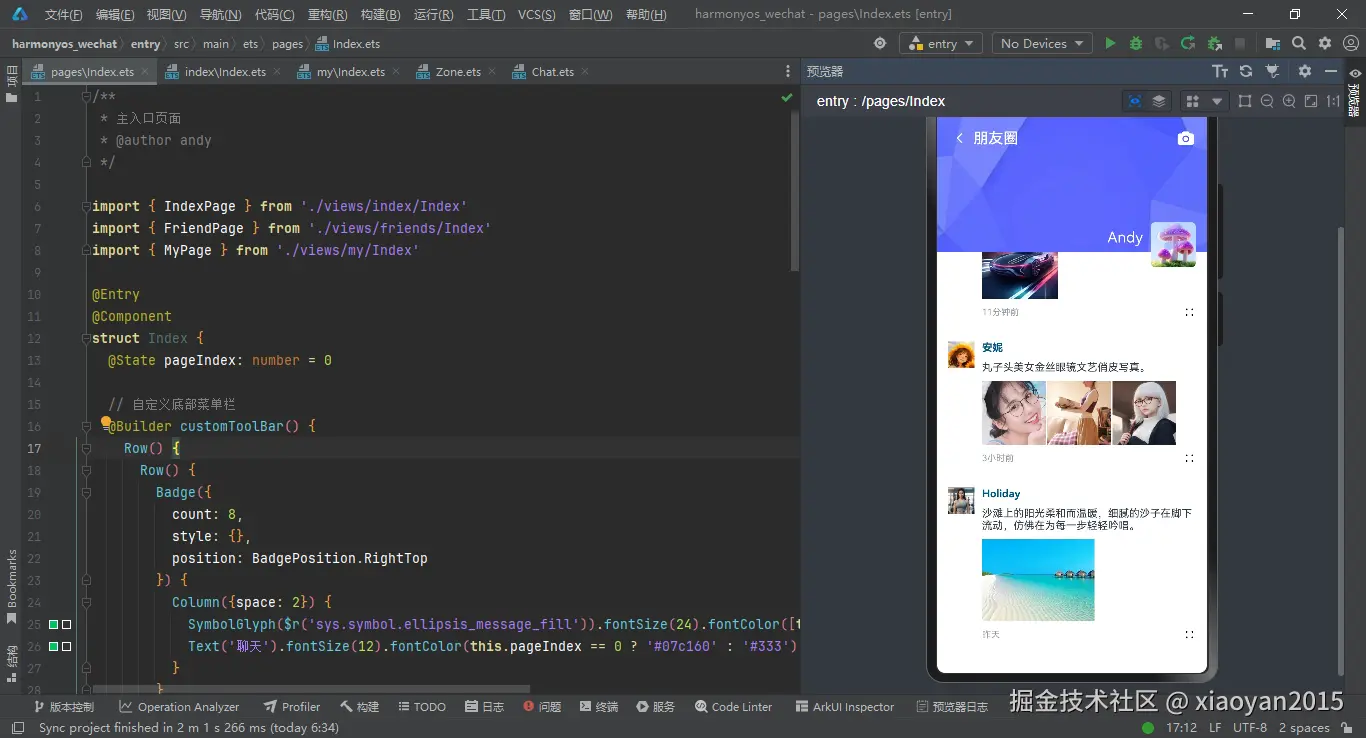Screen dimensions: 1366x738
Task: Expand the previewer multi-device profile dropdown
Action: pyautogui.click(x=1217, y=101)
